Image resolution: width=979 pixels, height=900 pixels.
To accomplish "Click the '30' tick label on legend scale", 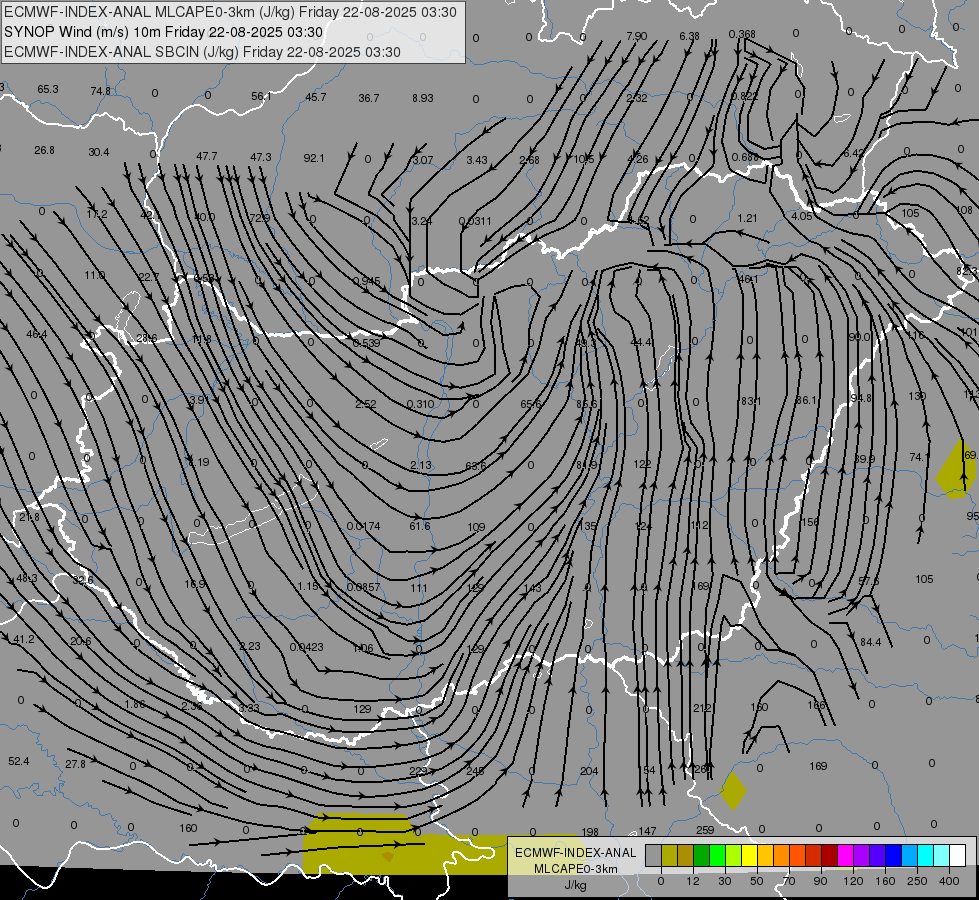I will tap(724, 881).
